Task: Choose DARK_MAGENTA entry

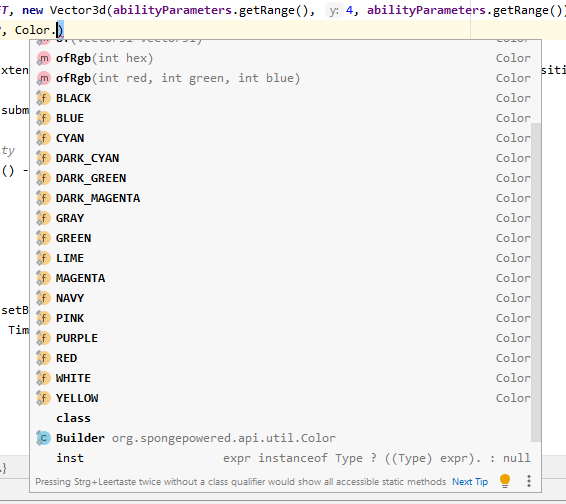Action: click(x=283, y=198)
